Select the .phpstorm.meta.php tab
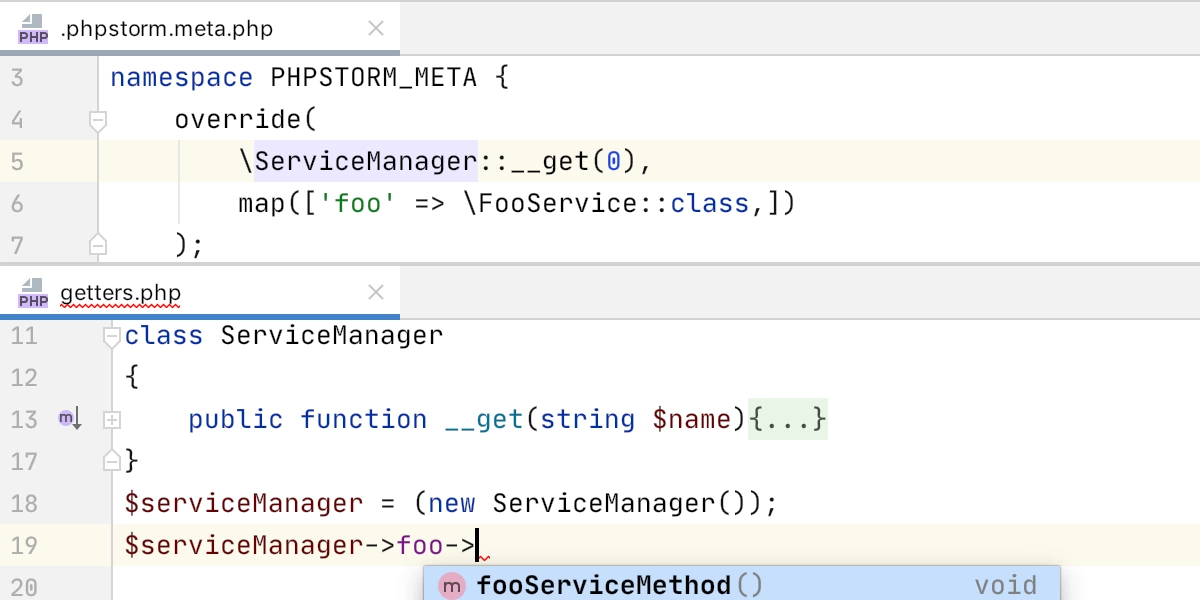The width and height of the screenshot is (1200, 600). pyautogui.click(x=200, y=28)
